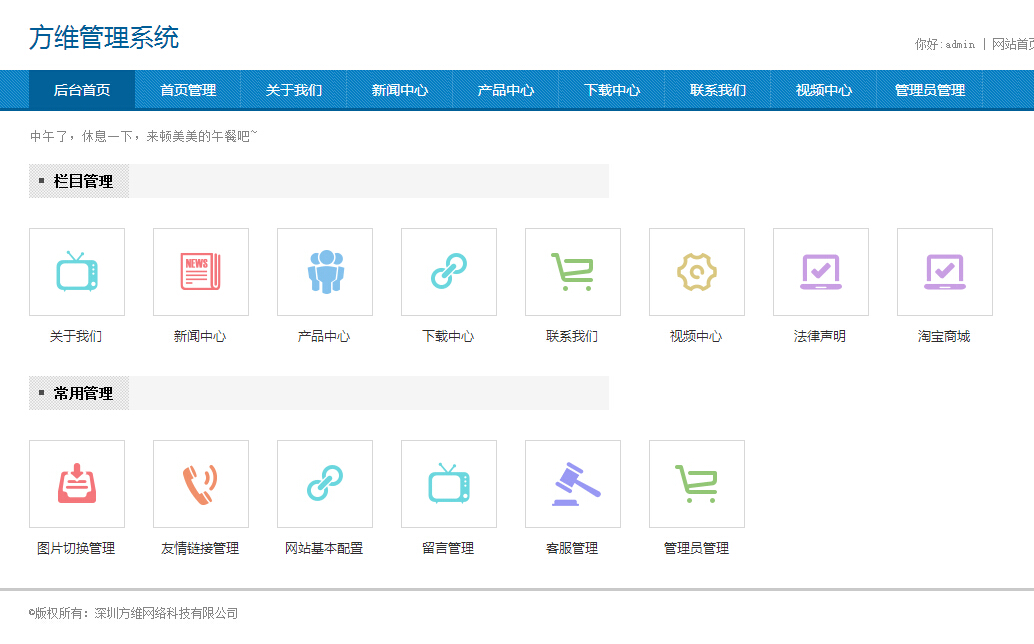Open the 关于我们 TV icon
Image resolution: width=1034 pixels, height=644 pixels.
click(x=77, y=271)
